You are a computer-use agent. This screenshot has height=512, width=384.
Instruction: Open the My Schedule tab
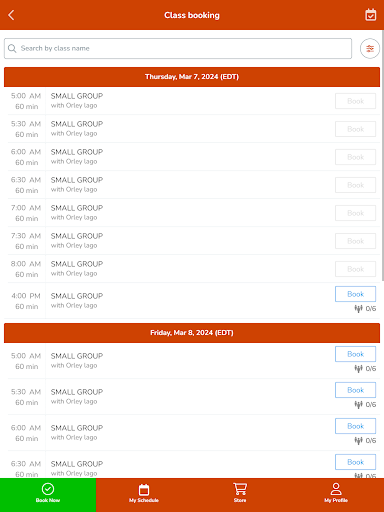point(144,495)
